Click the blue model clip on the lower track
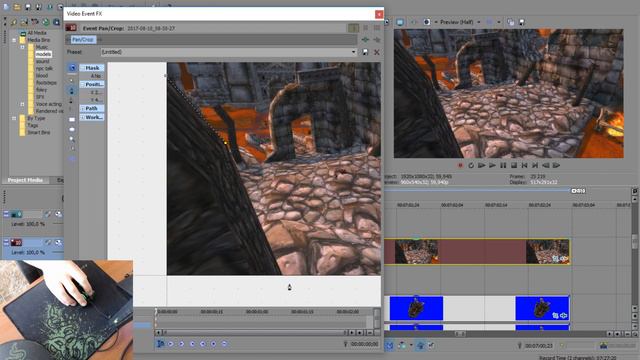This screenshot has height=360, width=640. pyautogui.click(x=416, y=308)
